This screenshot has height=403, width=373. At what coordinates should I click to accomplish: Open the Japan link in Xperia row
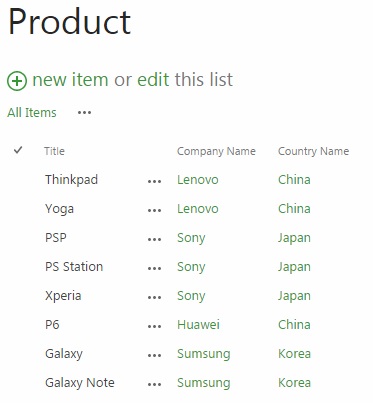click(294, 296)
